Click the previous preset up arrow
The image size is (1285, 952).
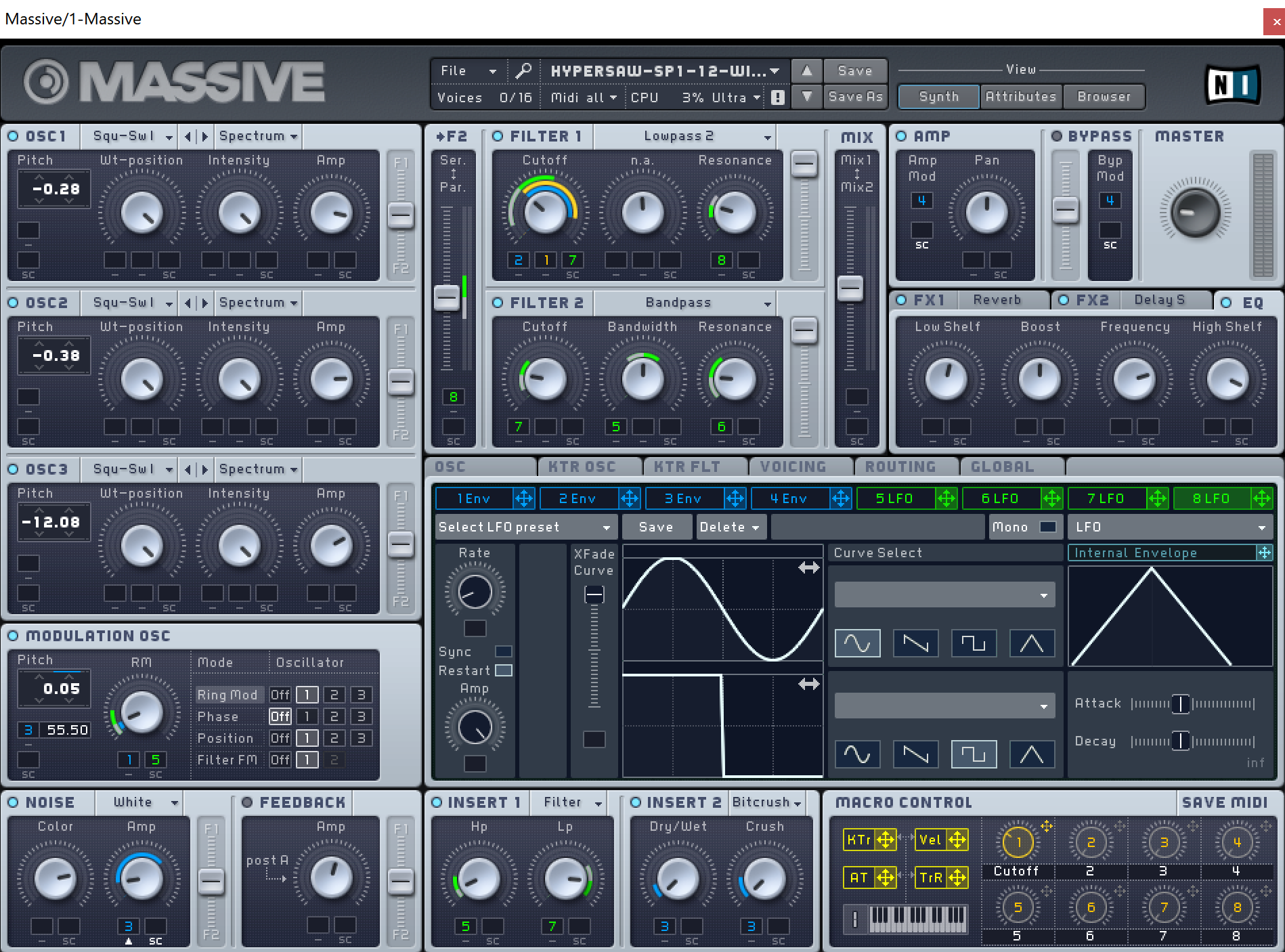point(806,70)
